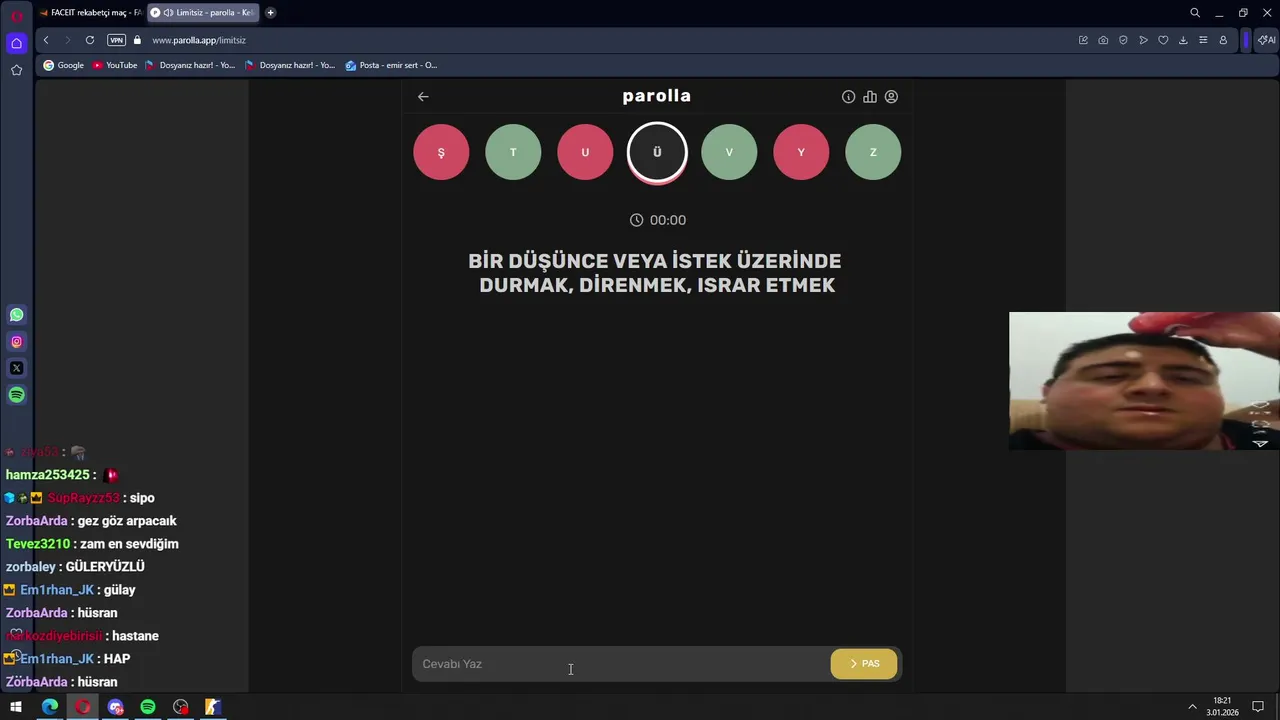Open the downloads icon
The width and height of the screenshot is (1280, 720).
pos(1183,40)
